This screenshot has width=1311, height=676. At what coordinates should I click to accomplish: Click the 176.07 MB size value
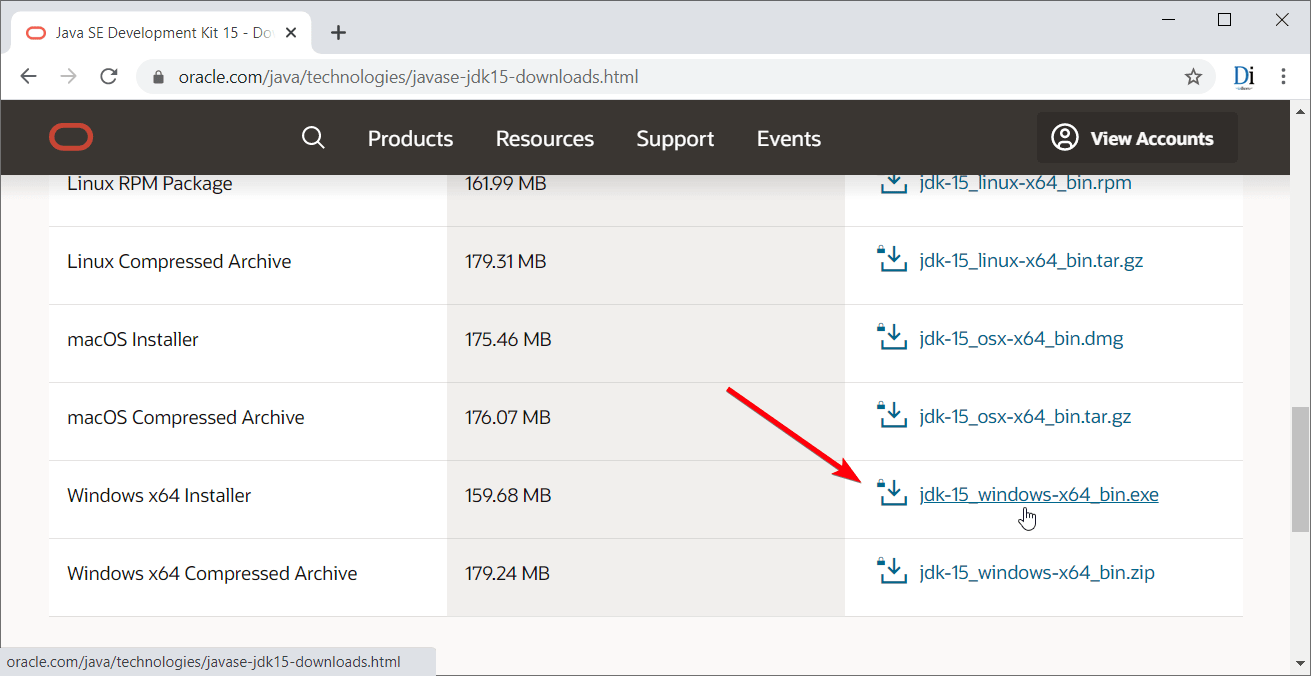click(507, 418)
